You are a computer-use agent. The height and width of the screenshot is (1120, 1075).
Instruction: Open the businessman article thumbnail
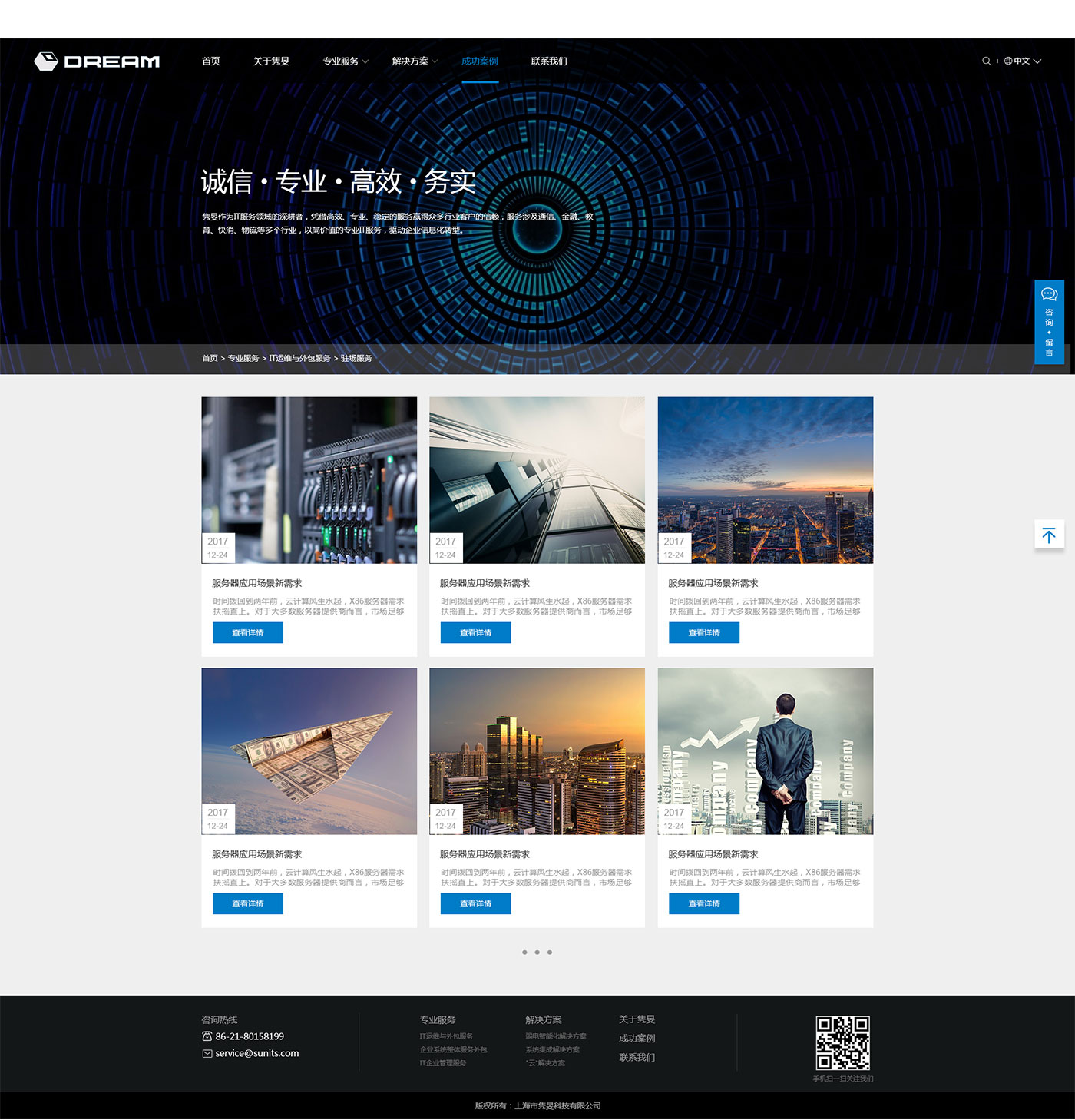[x=765, y=751]
